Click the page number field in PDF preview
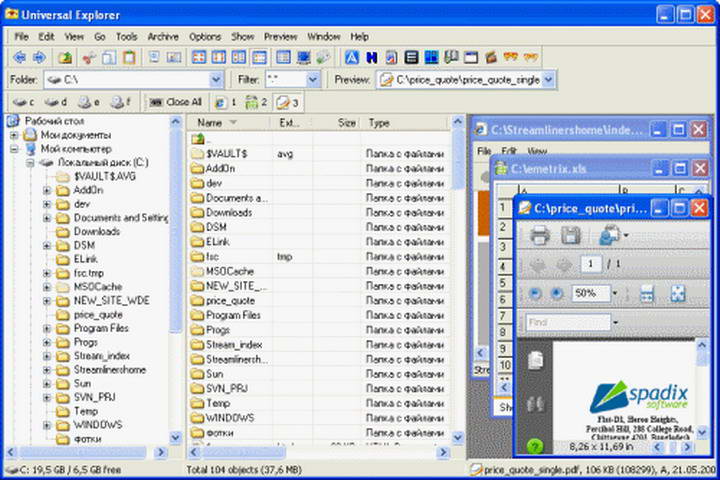 coord(591,264)
